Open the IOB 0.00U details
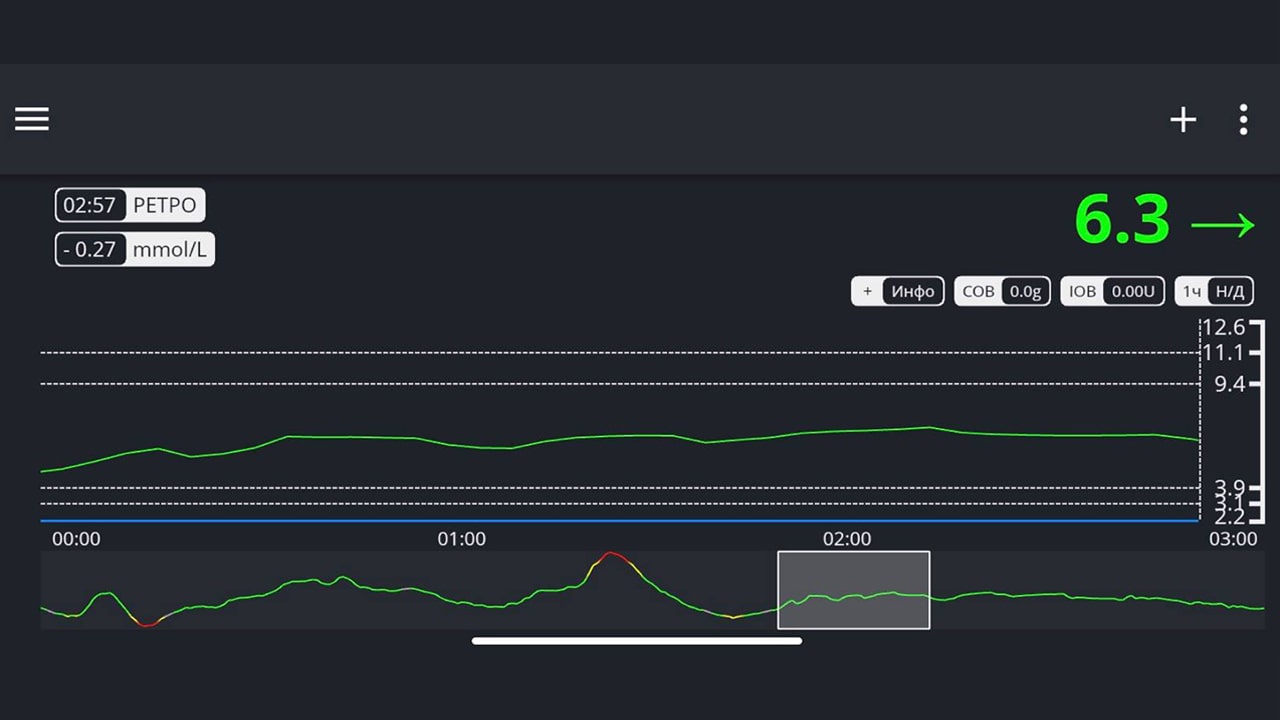The height and width of the screenshot is (720, 1280). coord(1113,291)
